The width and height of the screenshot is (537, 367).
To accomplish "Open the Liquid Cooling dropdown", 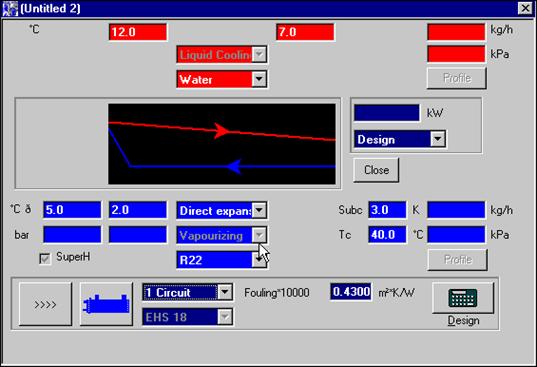I will tap(259, 54).
